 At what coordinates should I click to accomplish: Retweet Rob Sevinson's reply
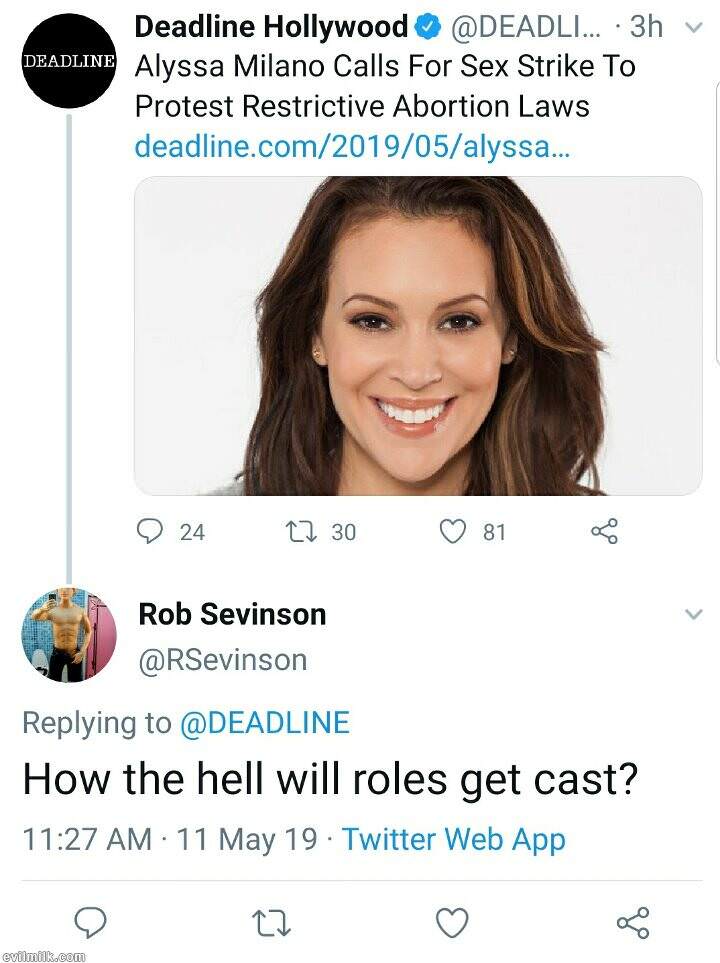(269, 921)
